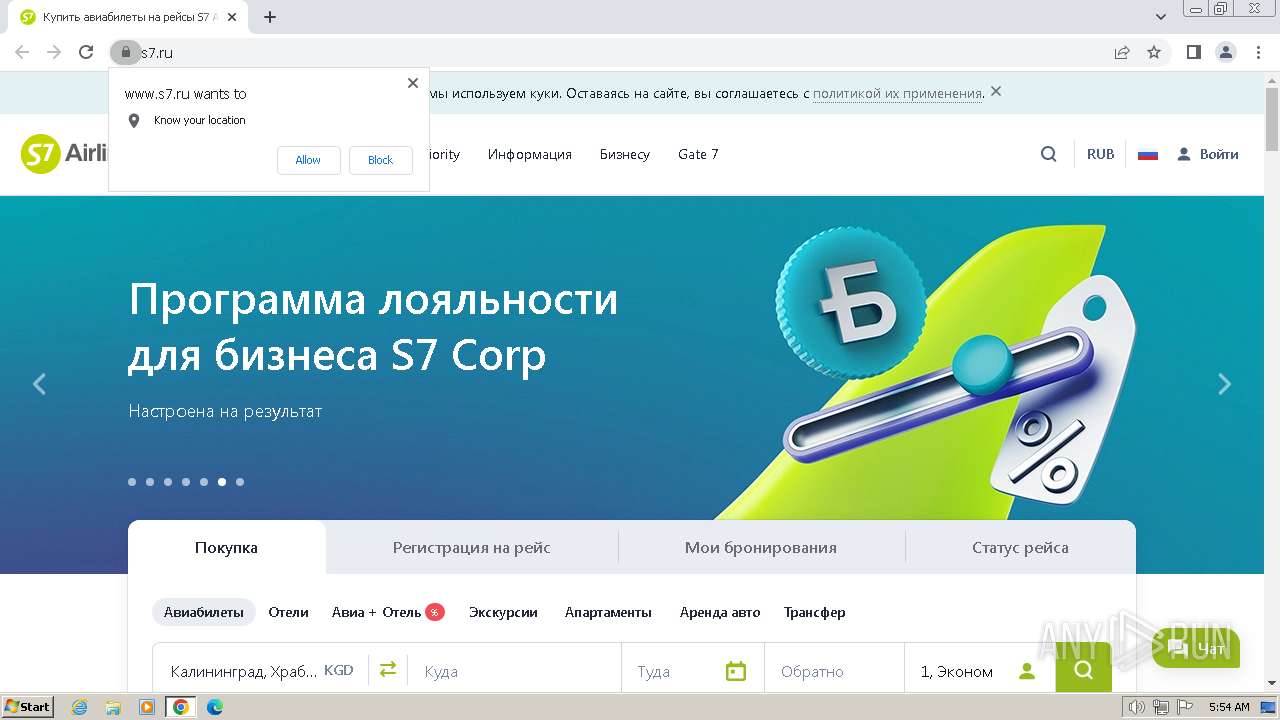Image resolution: width=1280 pixels, height=720 pixels.
Task: Open the cookie usage policy link
Action: coord(897,93)
